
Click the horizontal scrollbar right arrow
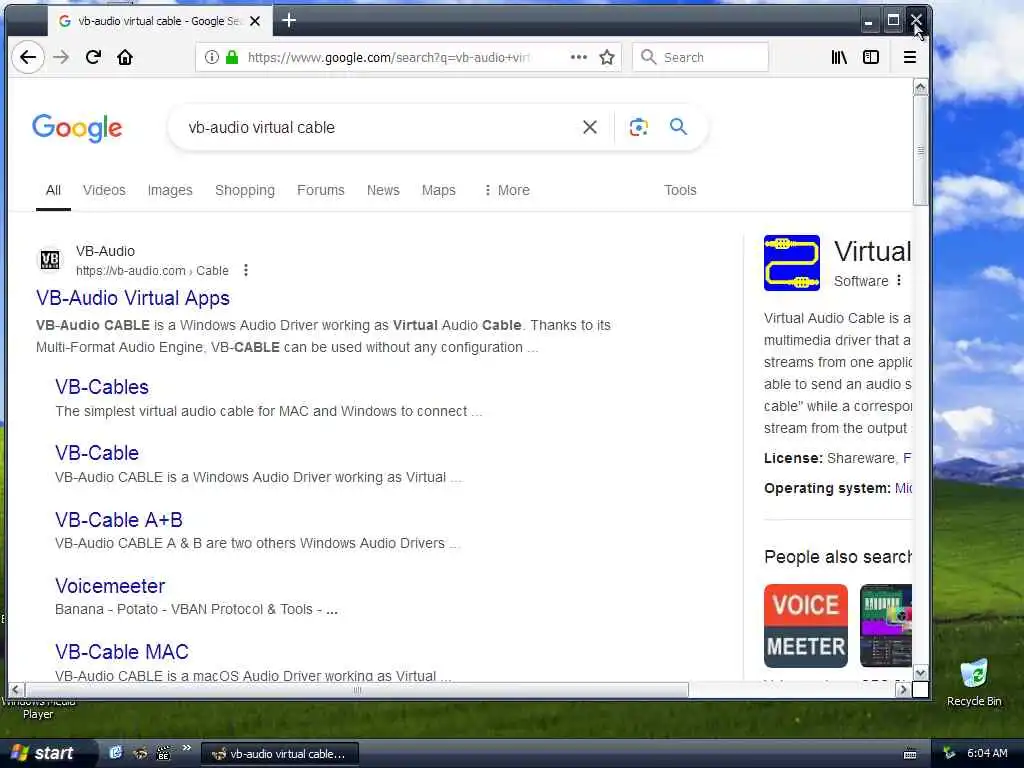pyautogui.click(x=903, y=689)
